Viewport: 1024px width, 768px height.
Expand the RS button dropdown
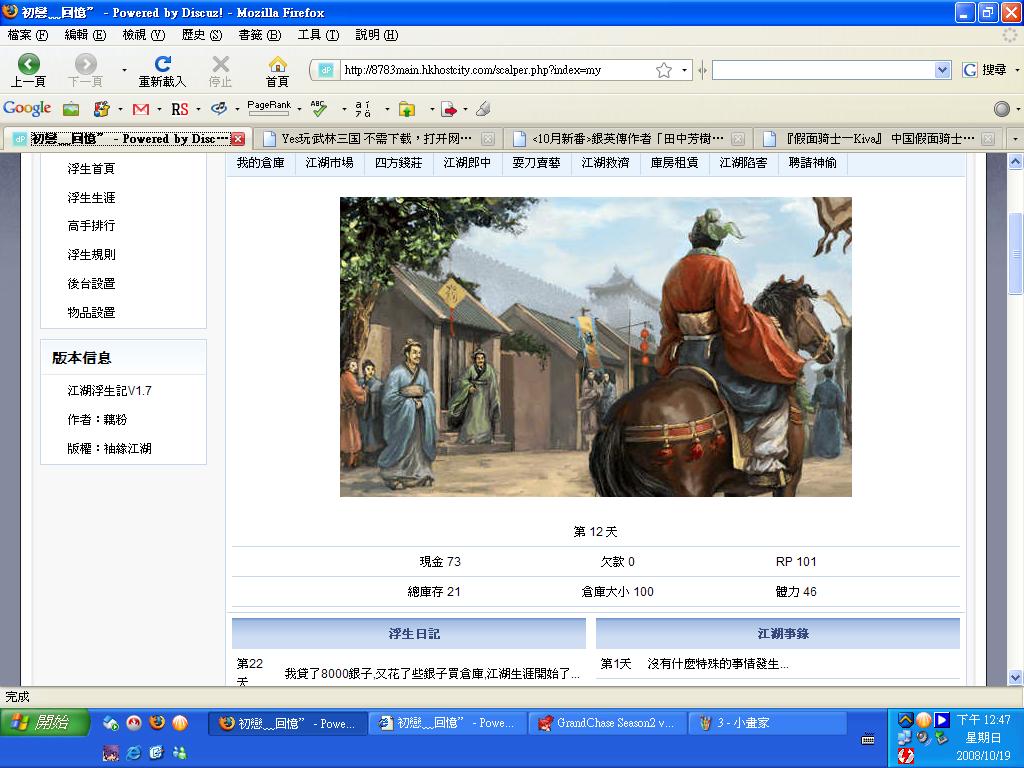[198, 110]
